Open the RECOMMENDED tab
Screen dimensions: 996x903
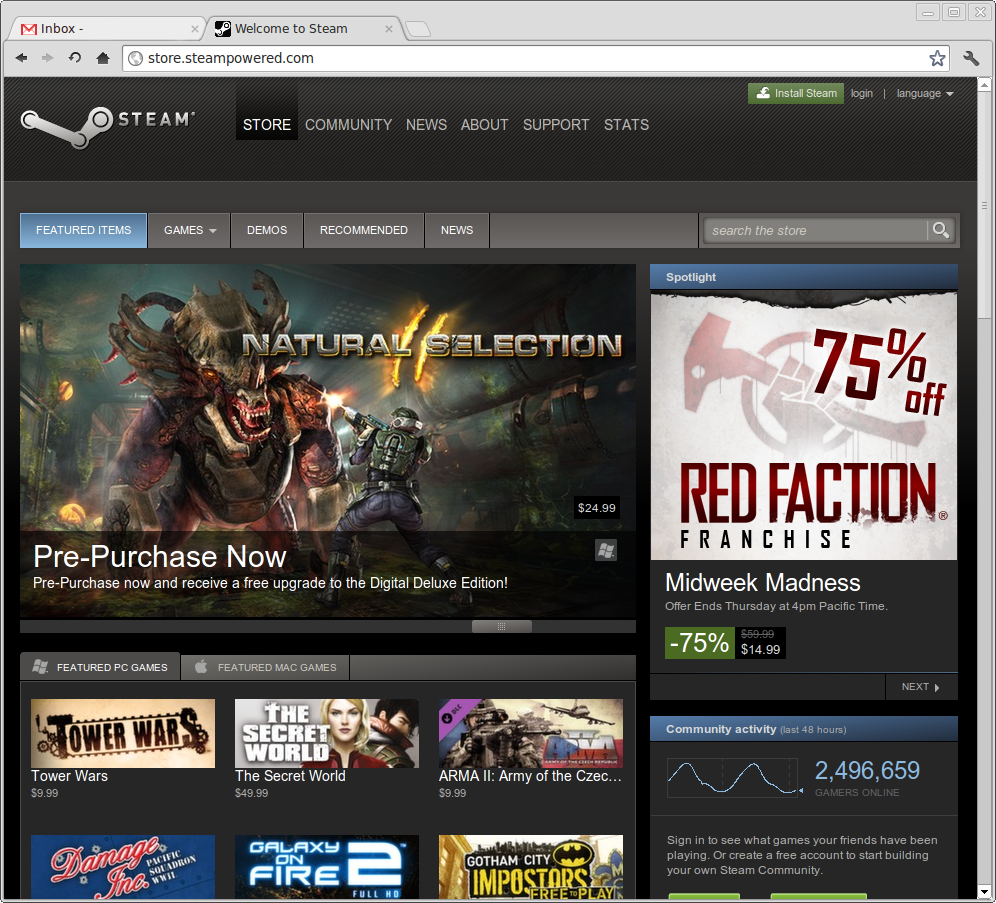(363, 230)
